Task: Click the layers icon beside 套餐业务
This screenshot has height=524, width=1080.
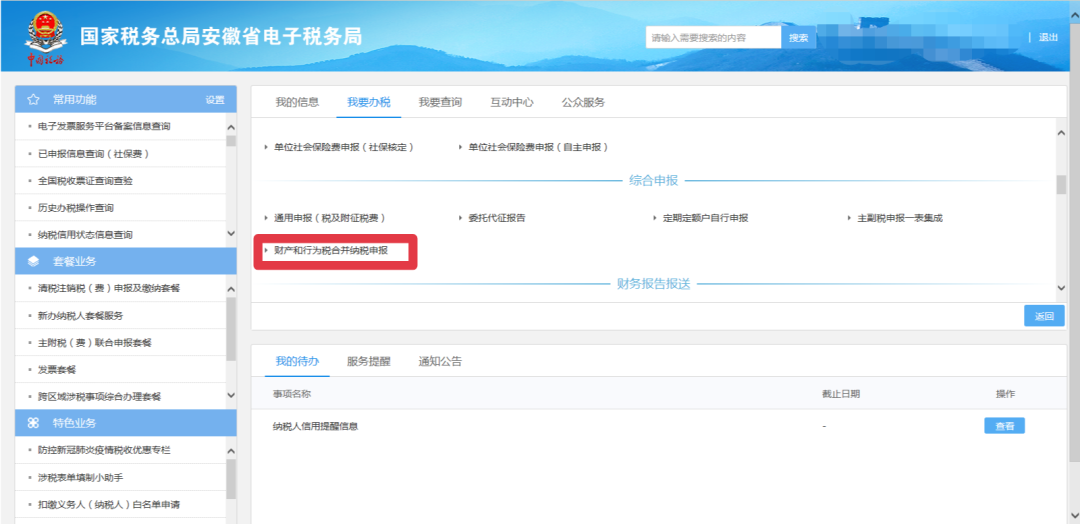Action: click(x=32, y=261)
